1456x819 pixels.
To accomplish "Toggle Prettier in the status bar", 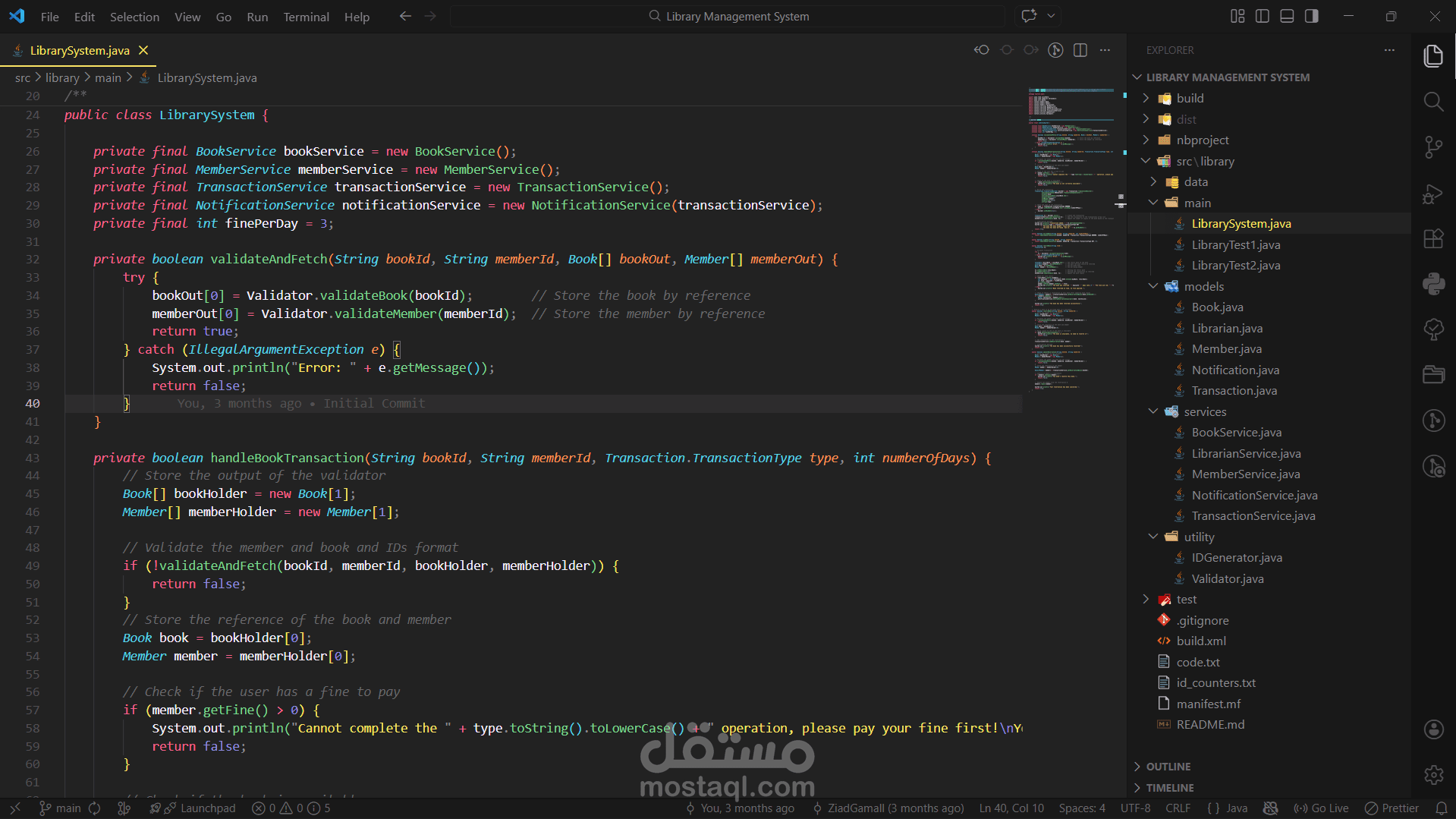I will pos(1392,808).
